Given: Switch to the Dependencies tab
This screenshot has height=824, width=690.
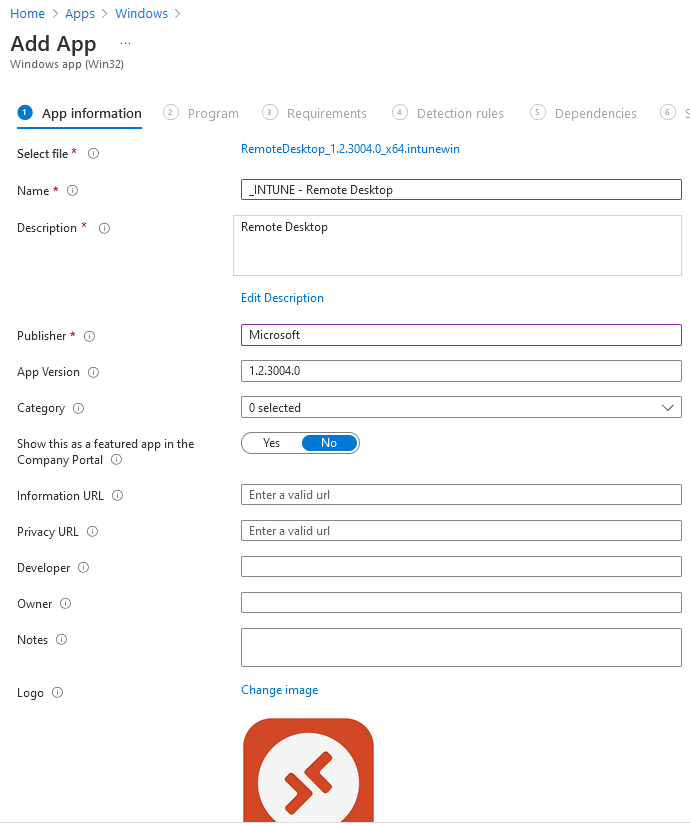Looking at the screenshot, I should [x=583, y=114].
